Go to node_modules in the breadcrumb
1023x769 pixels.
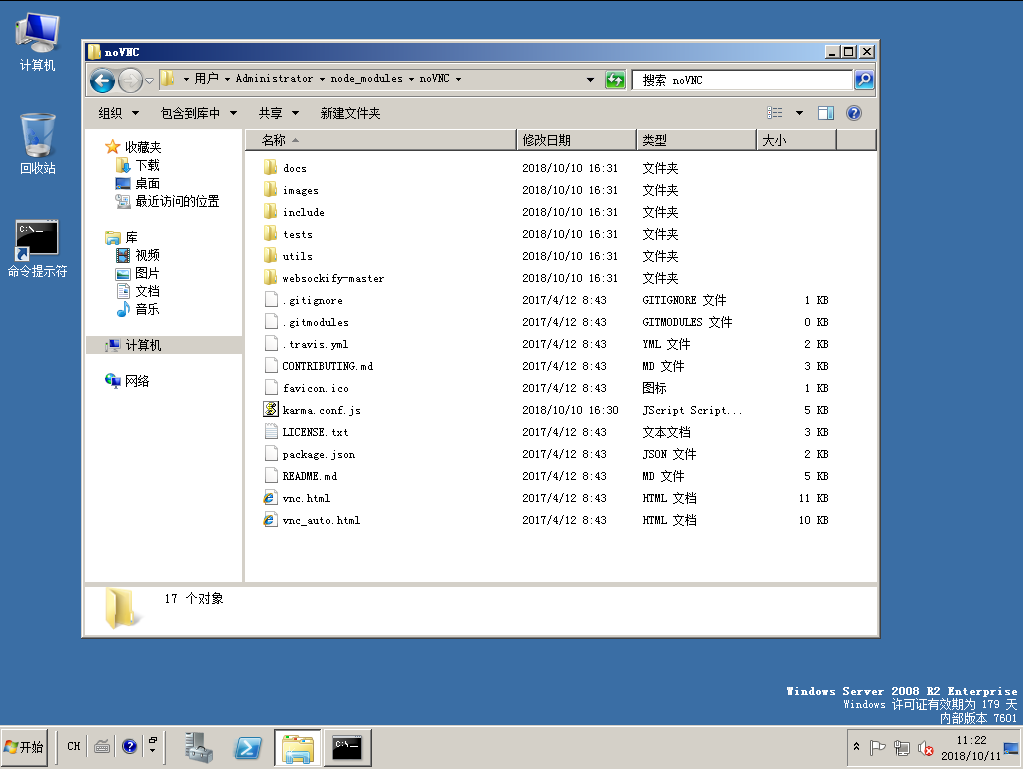click(x=366, y=78)
